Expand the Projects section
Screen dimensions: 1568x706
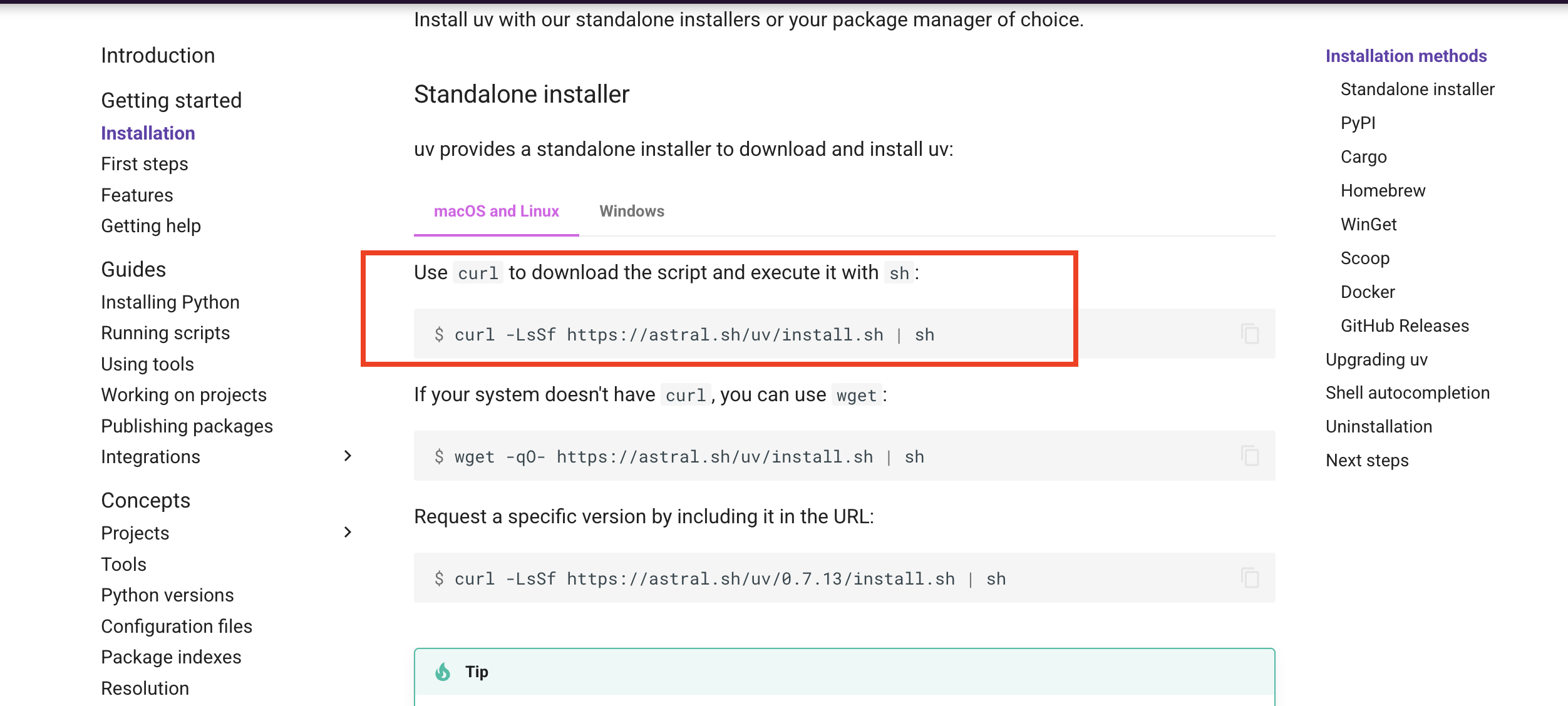pyautogui.click(x=348, y=533)
